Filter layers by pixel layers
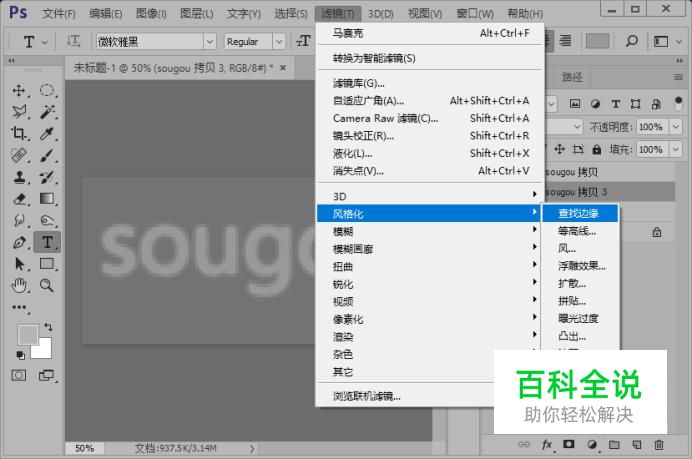The image size is (692, 459). pos(575,104)
